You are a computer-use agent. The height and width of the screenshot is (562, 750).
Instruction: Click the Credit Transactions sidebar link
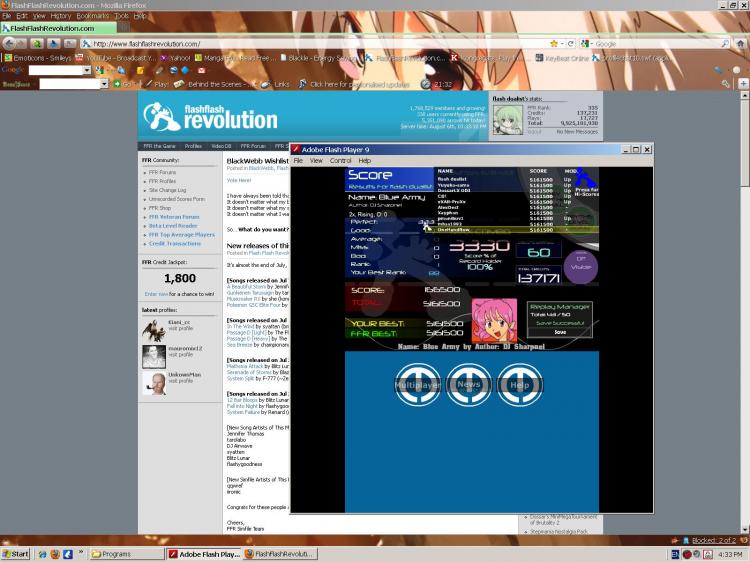pyautogui.click(x=175, y=243)
